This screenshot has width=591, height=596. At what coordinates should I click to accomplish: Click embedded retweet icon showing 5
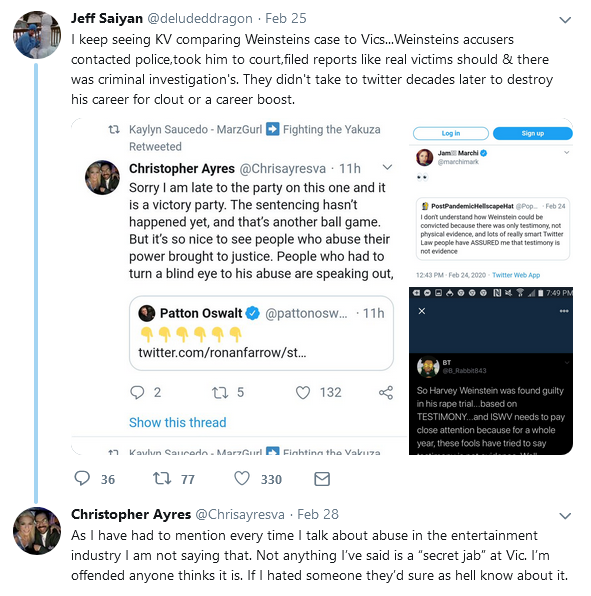(220, 393)
